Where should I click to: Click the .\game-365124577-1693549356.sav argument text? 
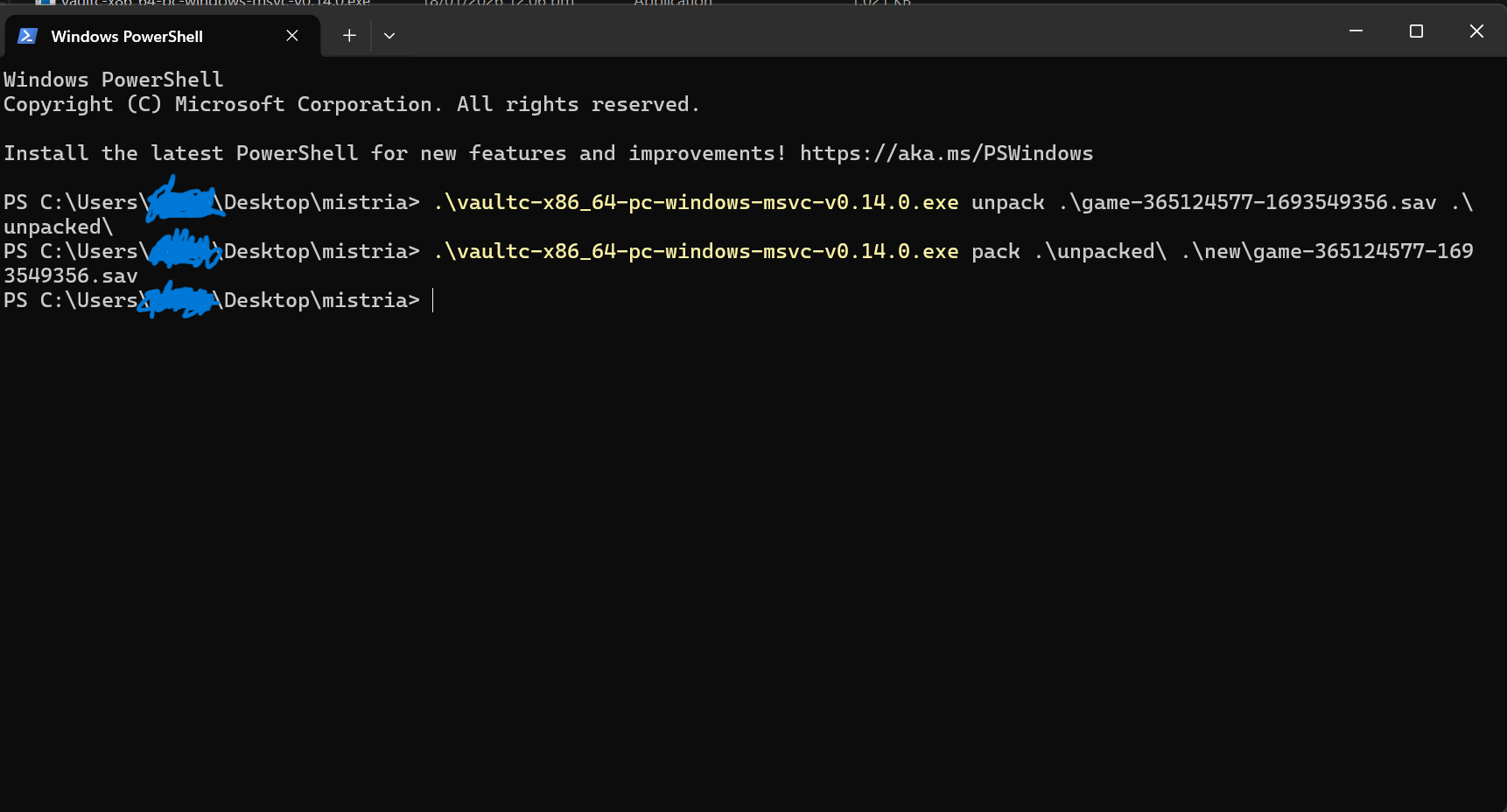[1247, 203]
